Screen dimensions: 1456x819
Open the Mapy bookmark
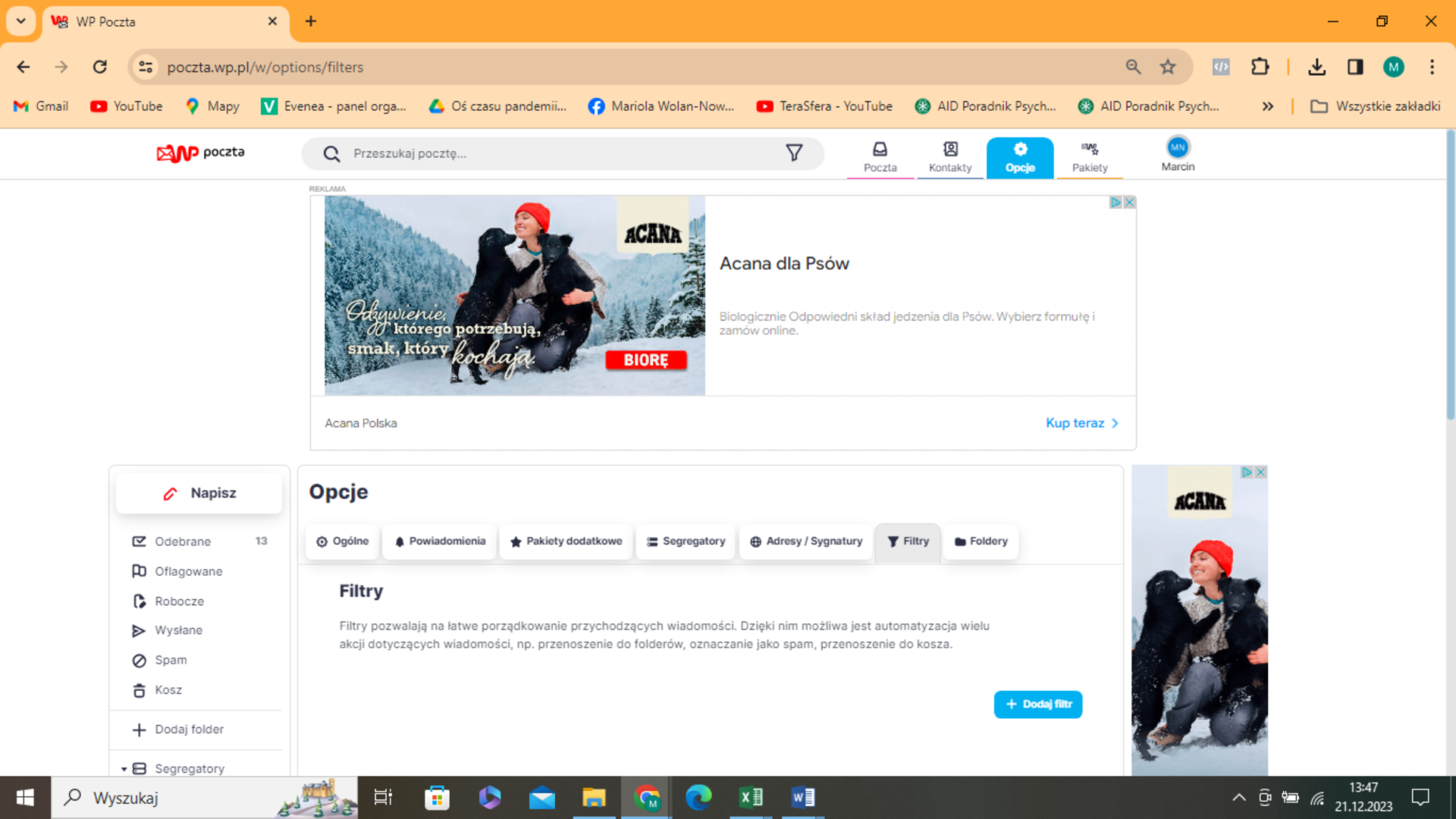point(213,106)
